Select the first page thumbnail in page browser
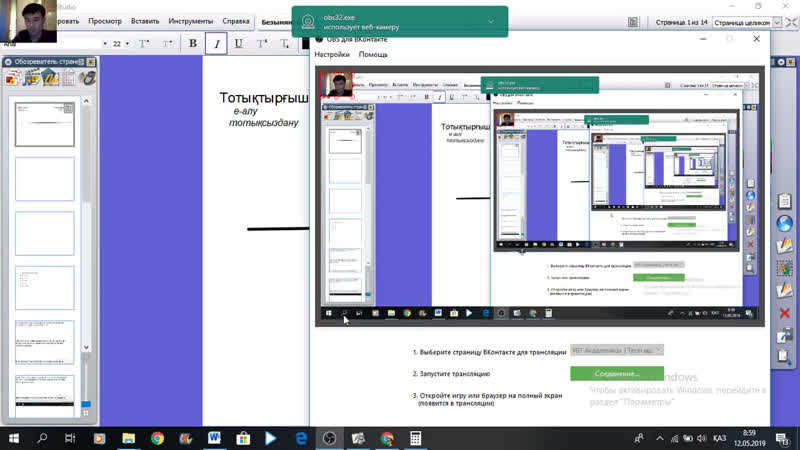The image size is (800, 450). pos(44,122)
